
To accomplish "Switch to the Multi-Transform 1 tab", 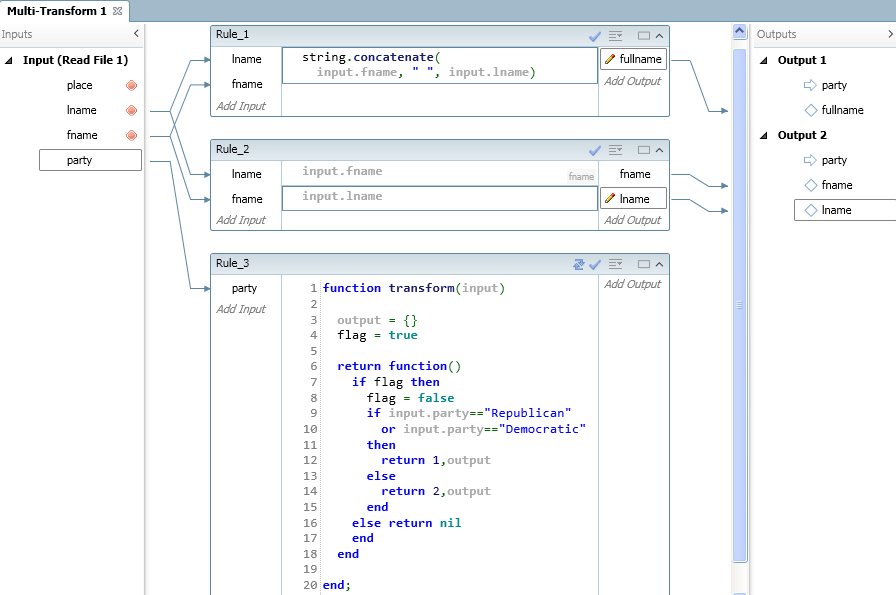I will tap(57, 11).
